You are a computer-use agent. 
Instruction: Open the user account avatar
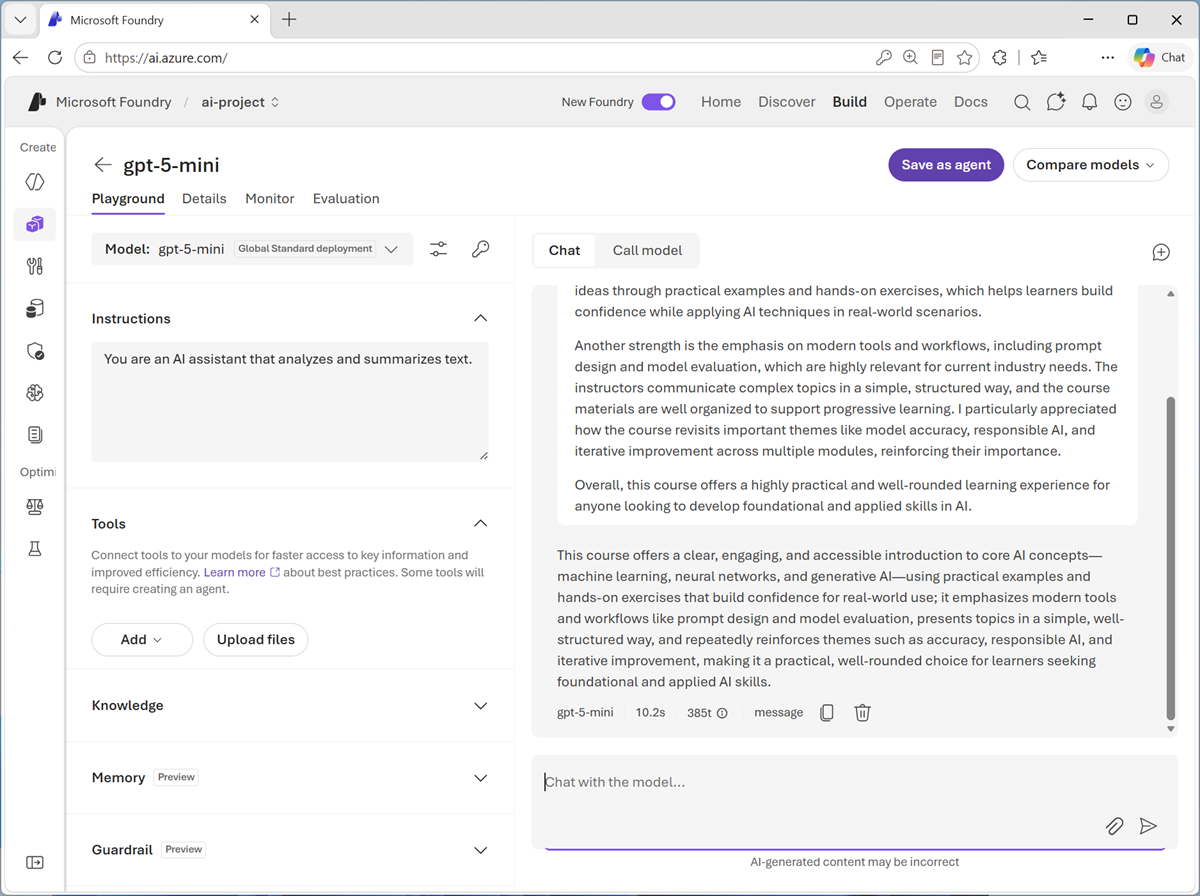[1157, 102]
